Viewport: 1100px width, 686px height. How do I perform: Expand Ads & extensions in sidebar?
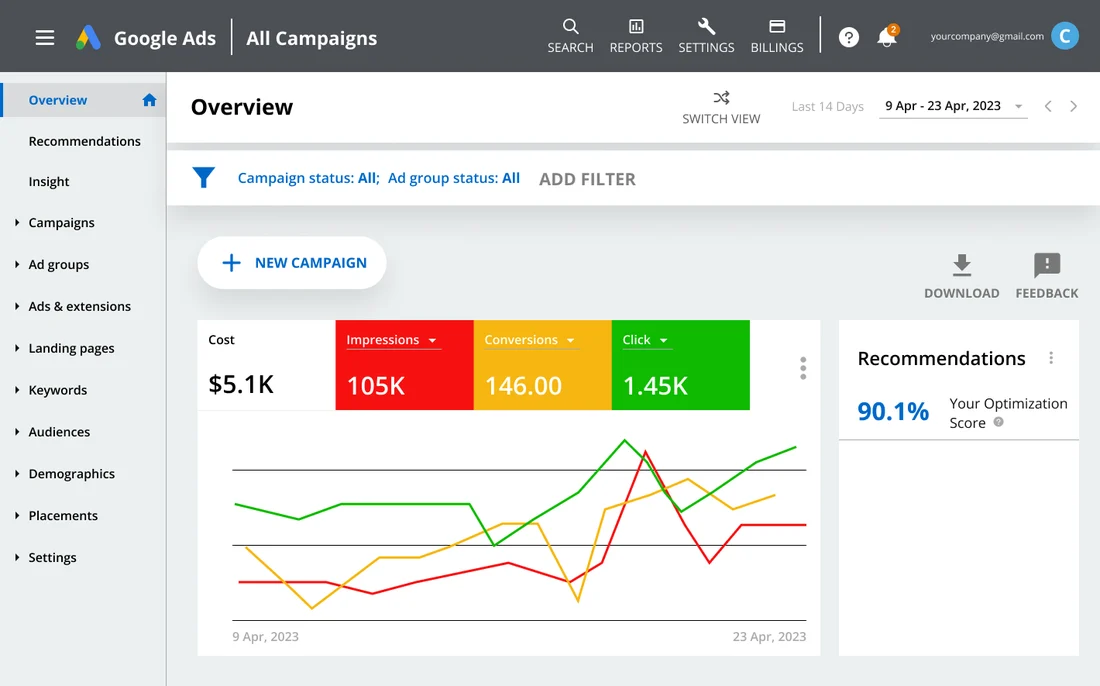(x=17, y=306)
